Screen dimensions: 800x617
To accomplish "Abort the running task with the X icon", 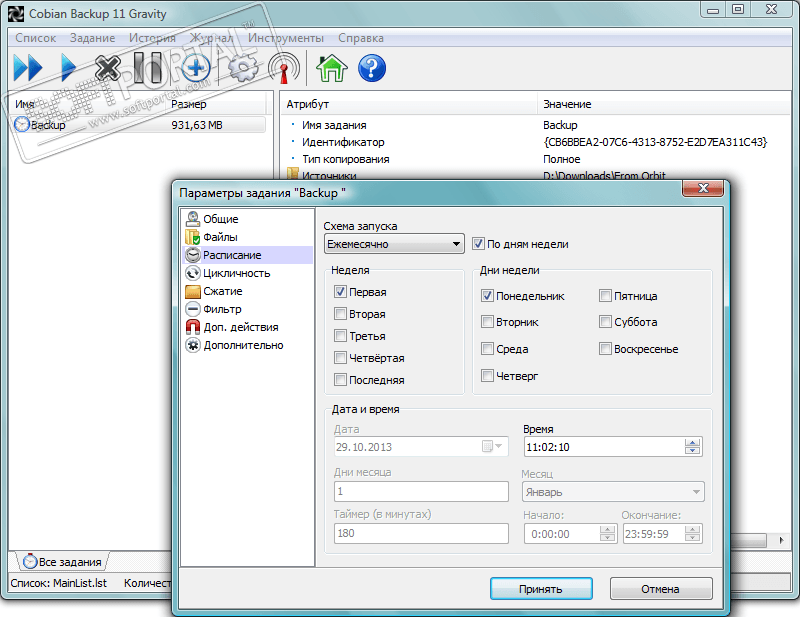I will (x=108, y=67).
